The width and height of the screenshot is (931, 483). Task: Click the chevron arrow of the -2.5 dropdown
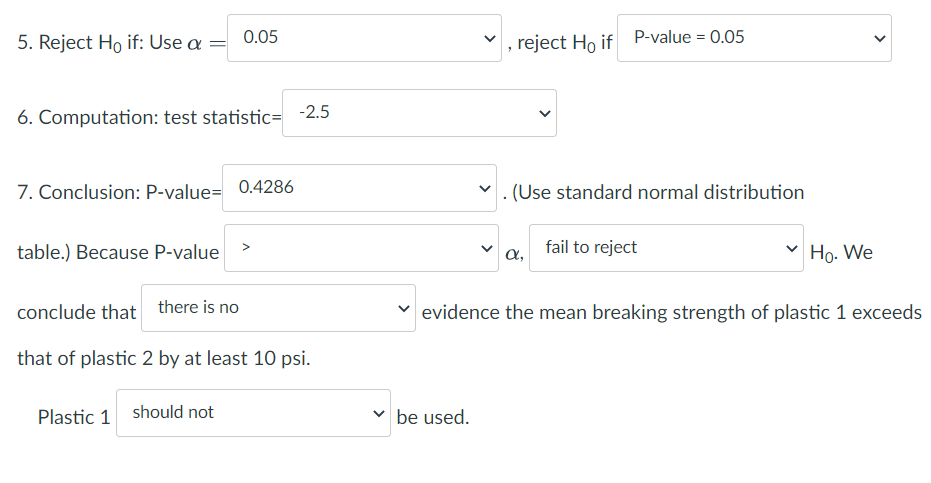pos(544,114)
